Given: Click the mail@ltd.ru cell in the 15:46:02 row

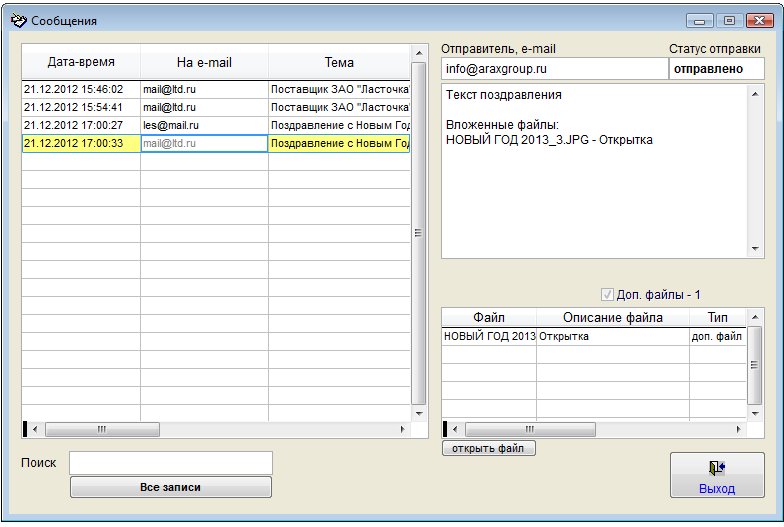Looking at the screenshot, I should click(204, 90).
